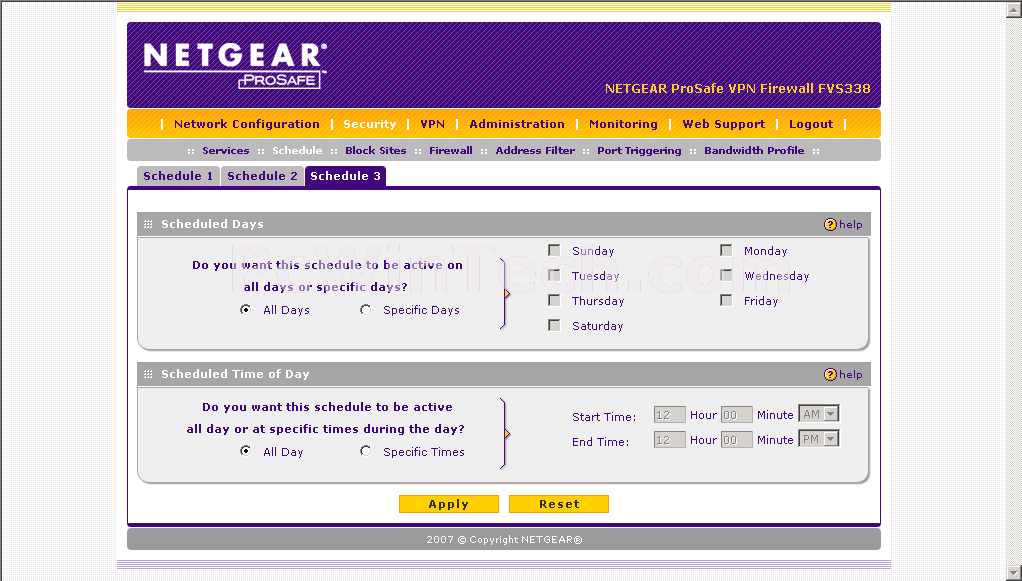
Task: Click the Apply button
Action: (x=448, y=504)
